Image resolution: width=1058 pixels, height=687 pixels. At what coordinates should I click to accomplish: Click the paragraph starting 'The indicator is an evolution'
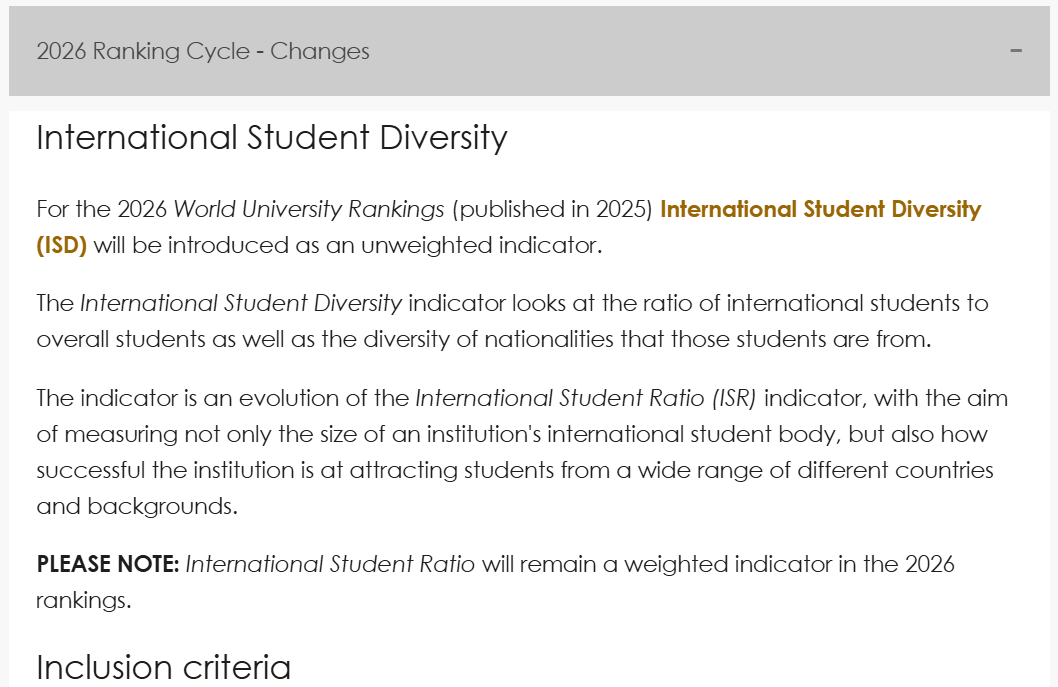[522, 452]
